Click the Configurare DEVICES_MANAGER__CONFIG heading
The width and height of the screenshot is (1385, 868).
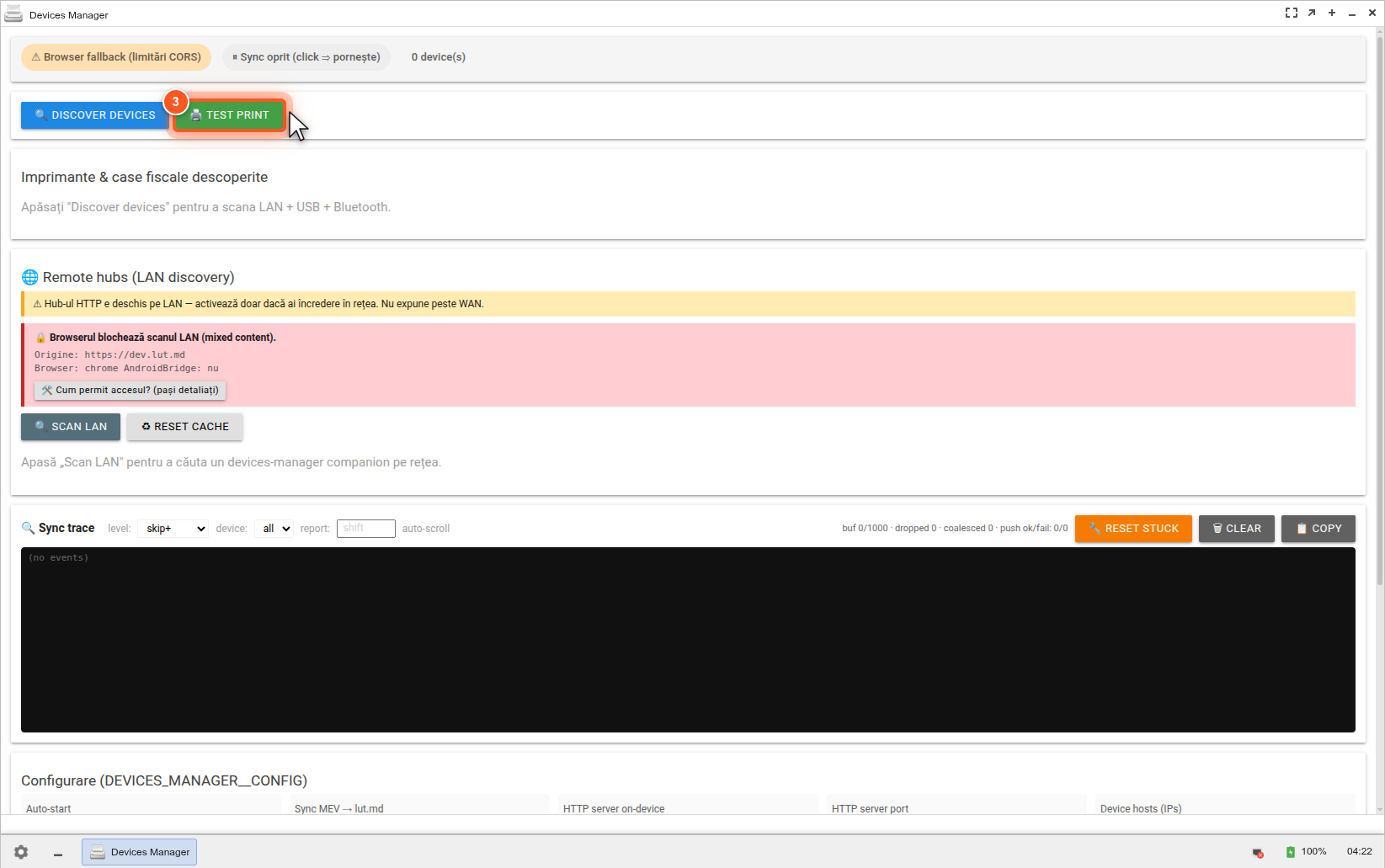164,781
